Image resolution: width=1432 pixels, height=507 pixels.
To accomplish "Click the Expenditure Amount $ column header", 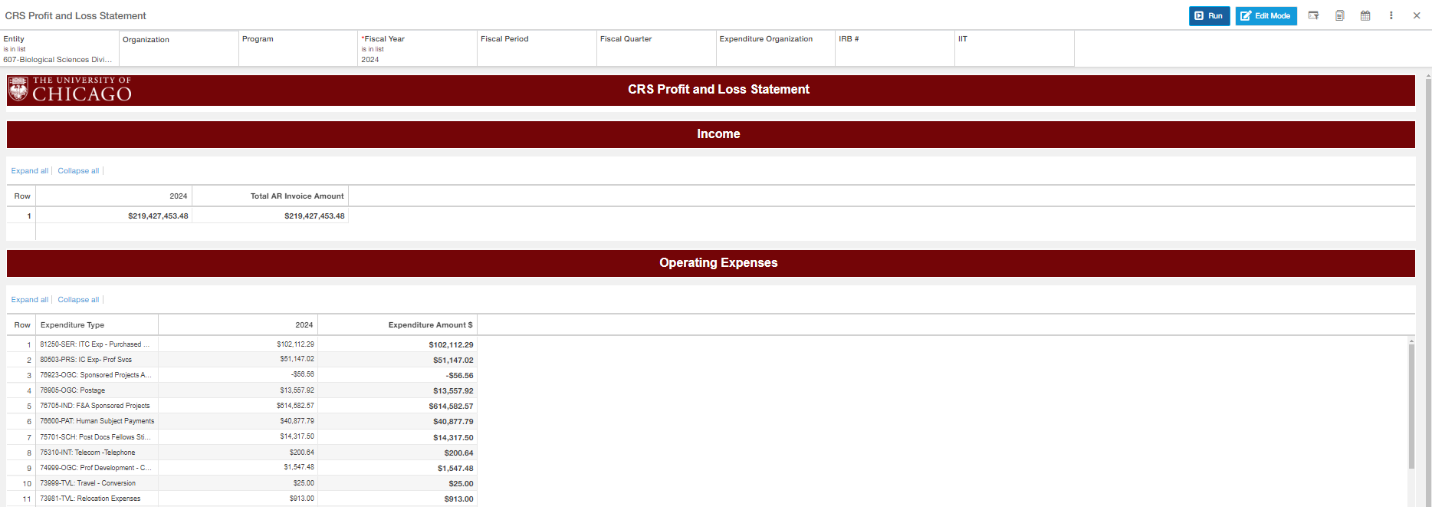I will point(397,325).
